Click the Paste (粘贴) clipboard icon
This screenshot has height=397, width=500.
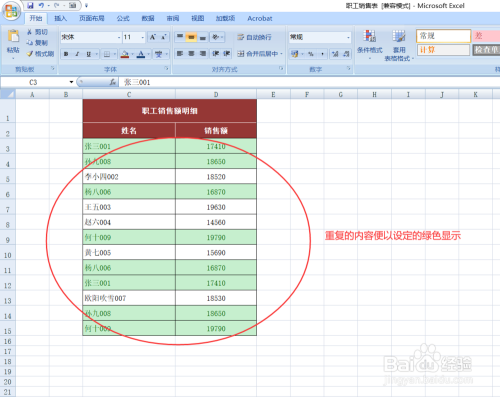click(13, 36)
